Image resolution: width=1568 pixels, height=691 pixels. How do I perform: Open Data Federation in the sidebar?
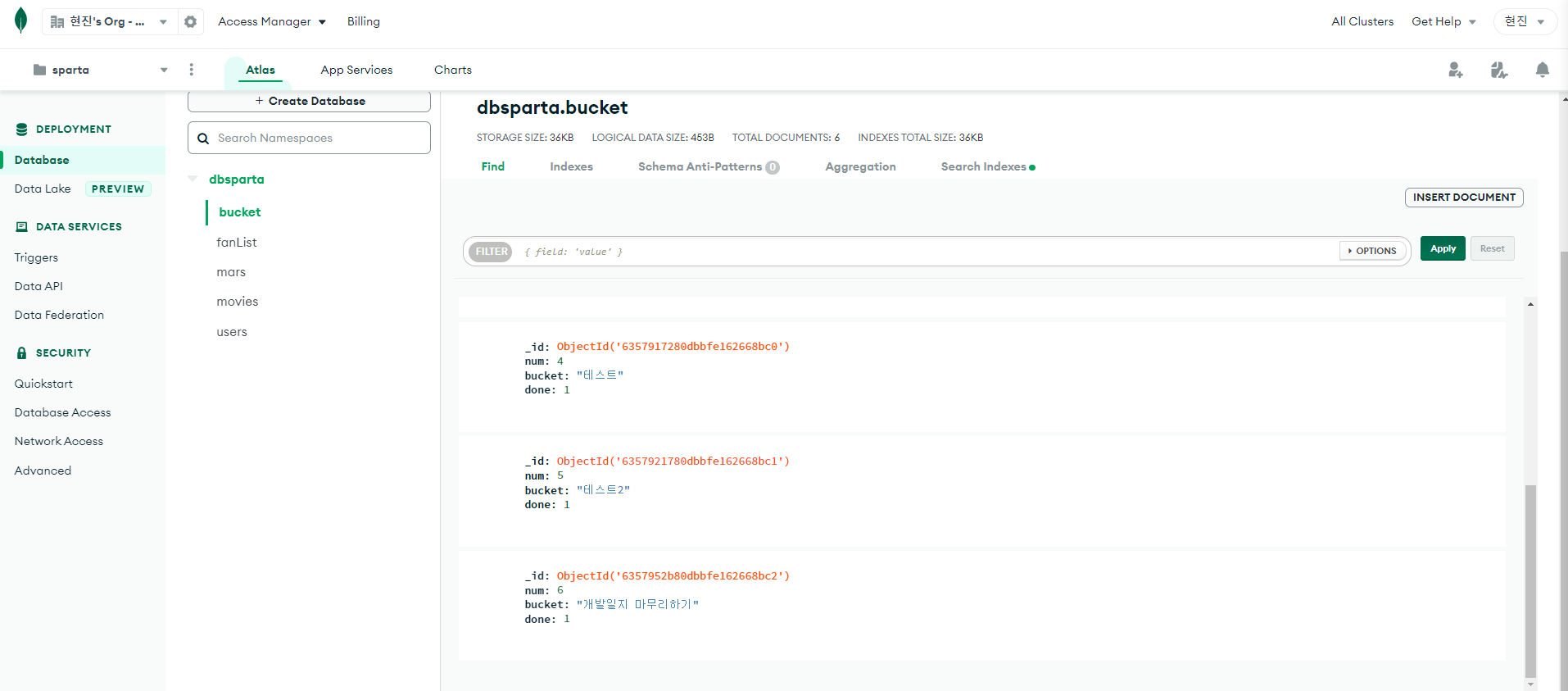point(59,315)
